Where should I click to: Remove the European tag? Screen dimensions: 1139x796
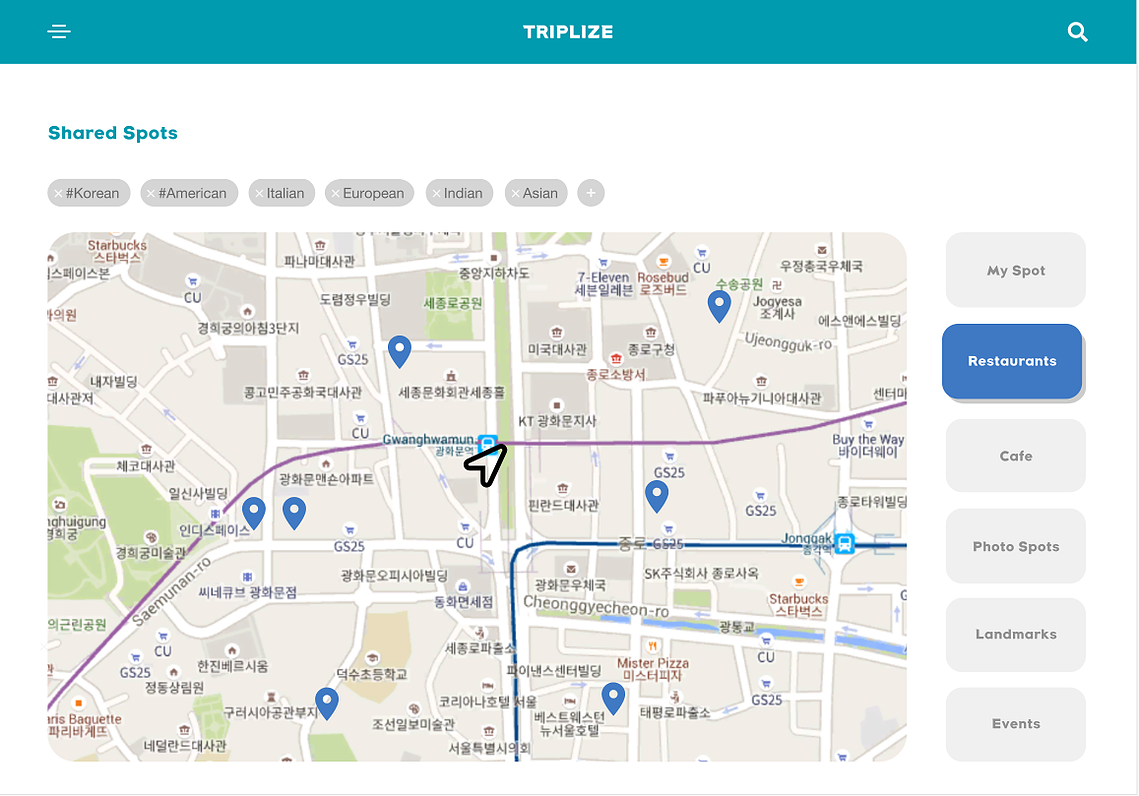pyautogui.click(x=335, y=193)
